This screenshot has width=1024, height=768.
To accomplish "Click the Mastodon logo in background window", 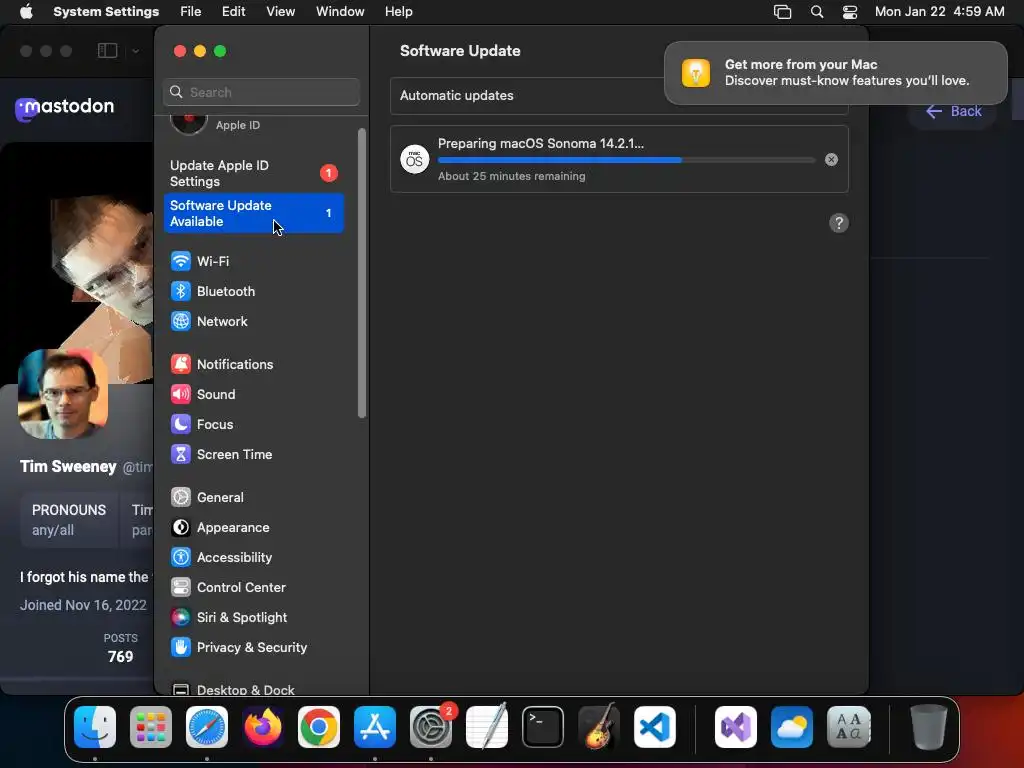I will click(64, 108).
